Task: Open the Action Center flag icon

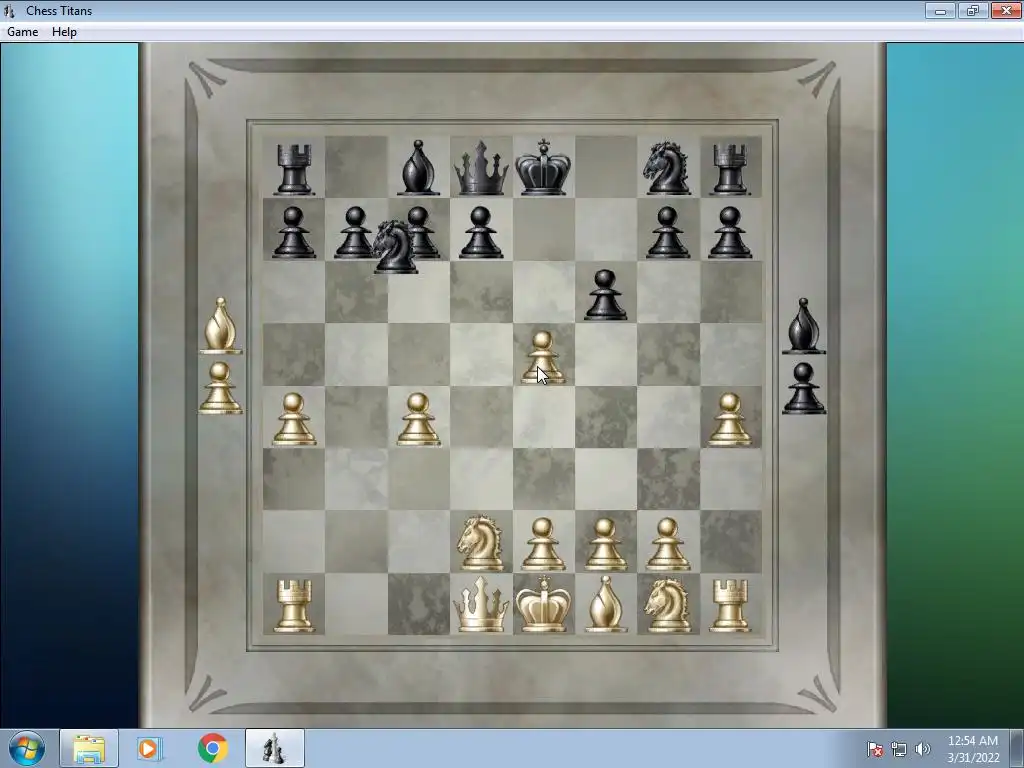Action: [875, 749]
